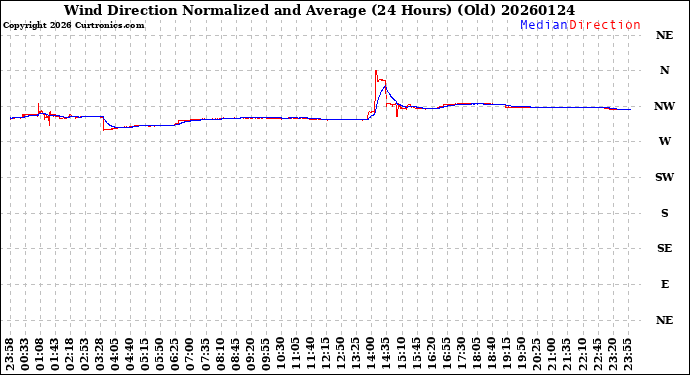Viewport: 690px width, 375px height.
Task: Click the chart title text
Action: (x=319, y=10)
